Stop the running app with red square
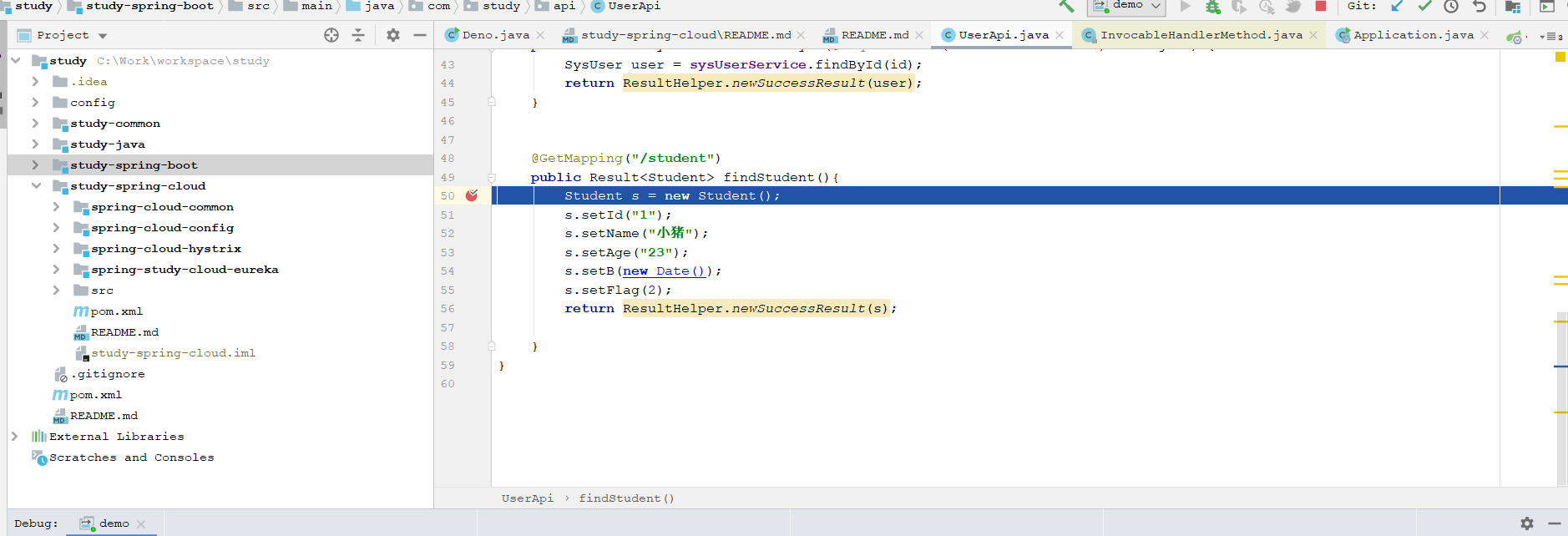1568x536 pixels. [1321, 6]
